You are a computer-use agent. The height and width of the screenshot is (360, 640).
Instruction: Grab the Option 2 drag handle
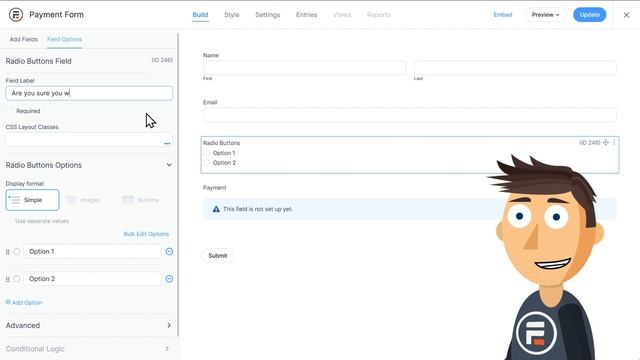click(8, 280)
